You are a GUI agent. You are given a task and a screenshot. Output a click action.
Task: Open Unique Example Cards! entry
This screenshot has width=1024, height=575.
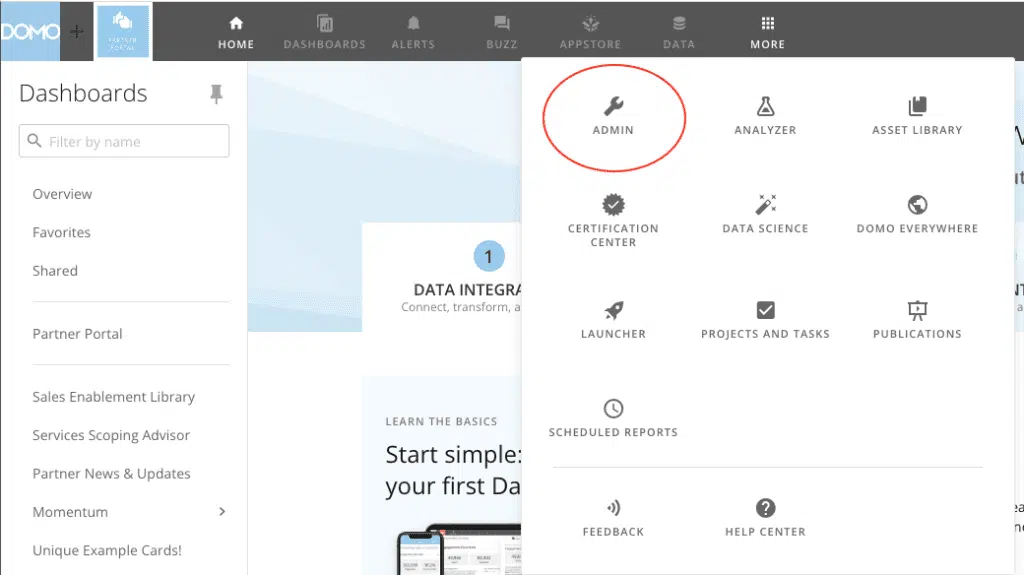(107, 550)
